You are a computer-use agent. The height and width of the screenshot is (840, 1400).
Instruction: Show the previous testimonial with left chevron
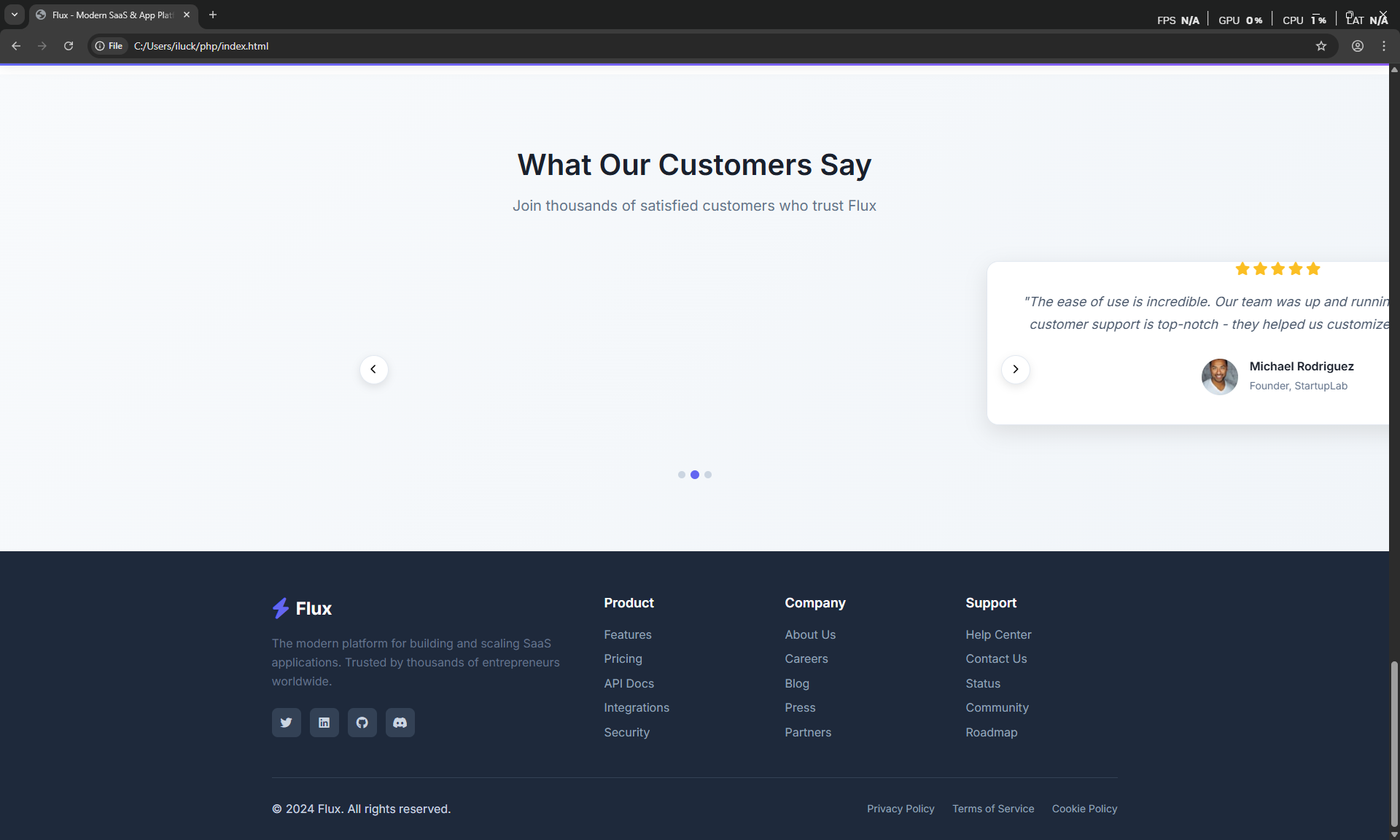373,370
